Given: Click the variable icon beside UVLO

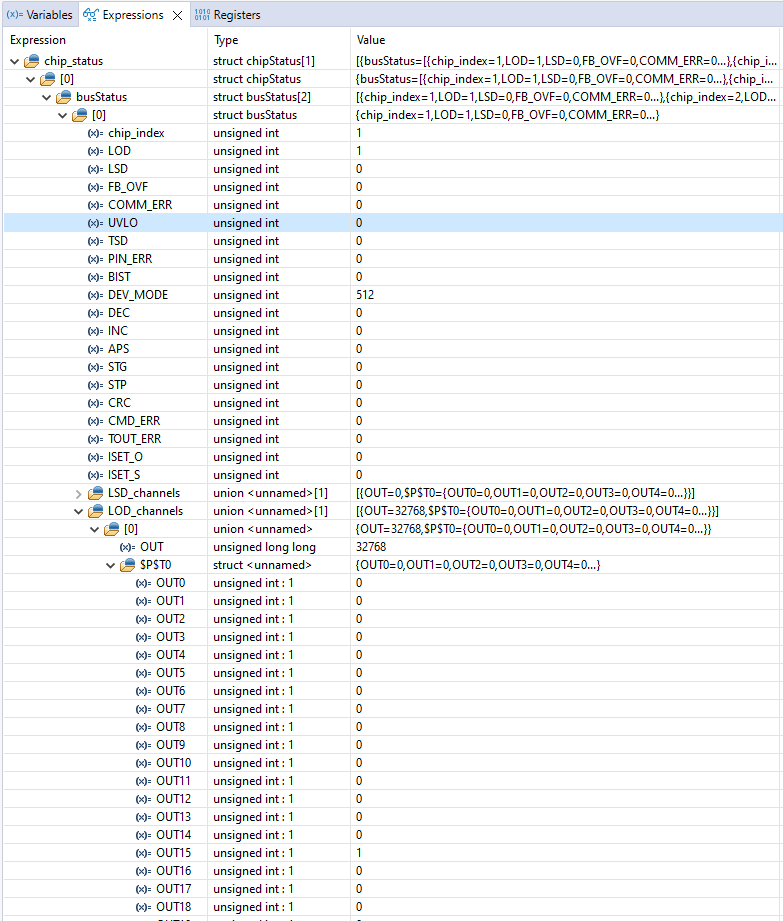Looking at the screenshot, I should click(x=95, y=223).
